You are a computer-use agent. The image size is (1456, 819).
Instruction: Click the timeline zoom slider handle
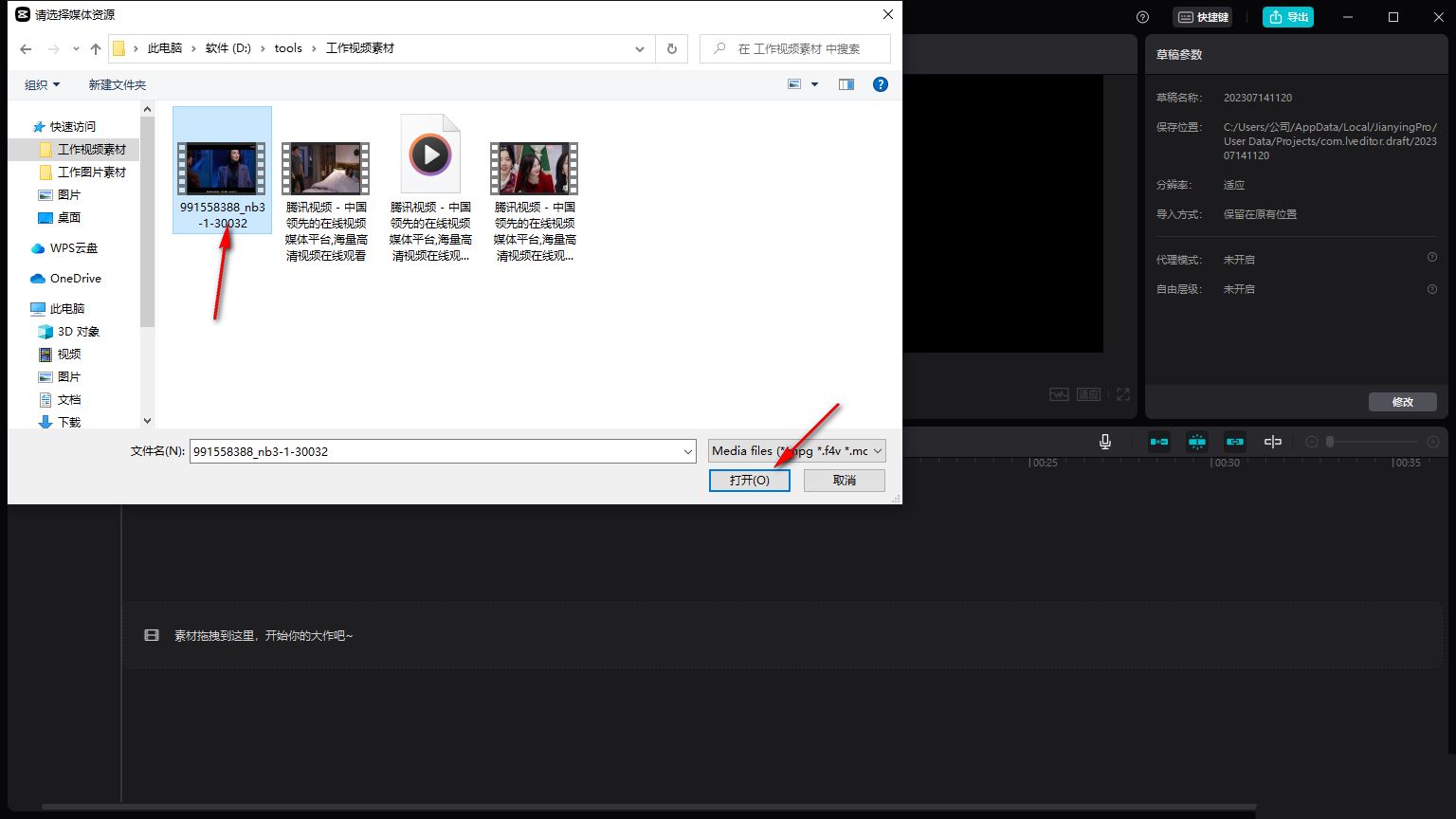pyautogui.click(x=1330, y=442)
